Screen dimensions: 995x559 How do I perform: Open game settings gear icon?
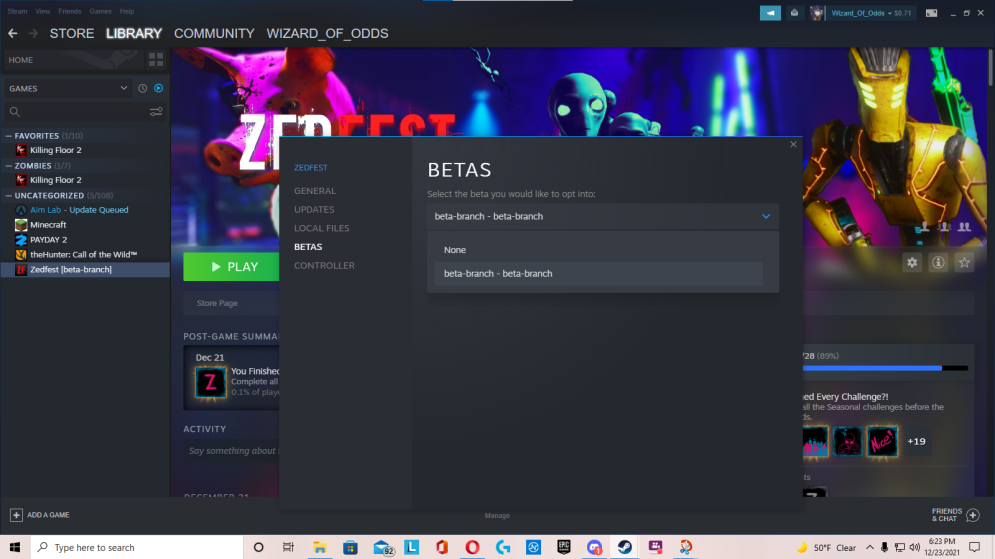[x=912, y=262]
